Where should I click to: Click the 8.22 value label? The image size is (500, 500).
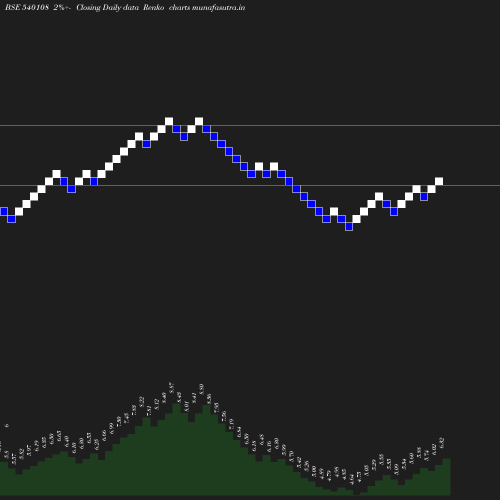[x=142, y=402]
